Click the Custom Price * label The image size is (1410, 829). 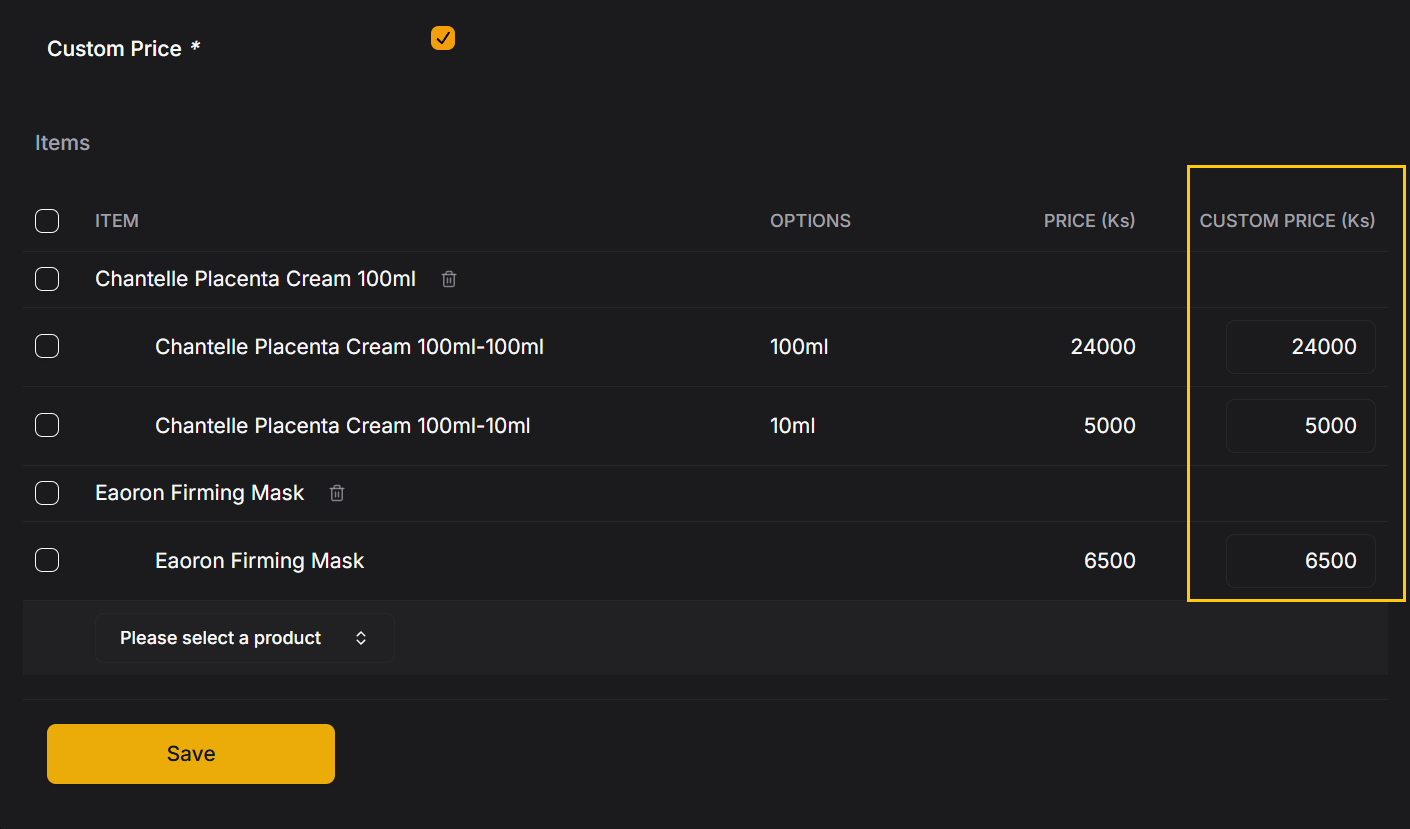click(x=124, y=49)
